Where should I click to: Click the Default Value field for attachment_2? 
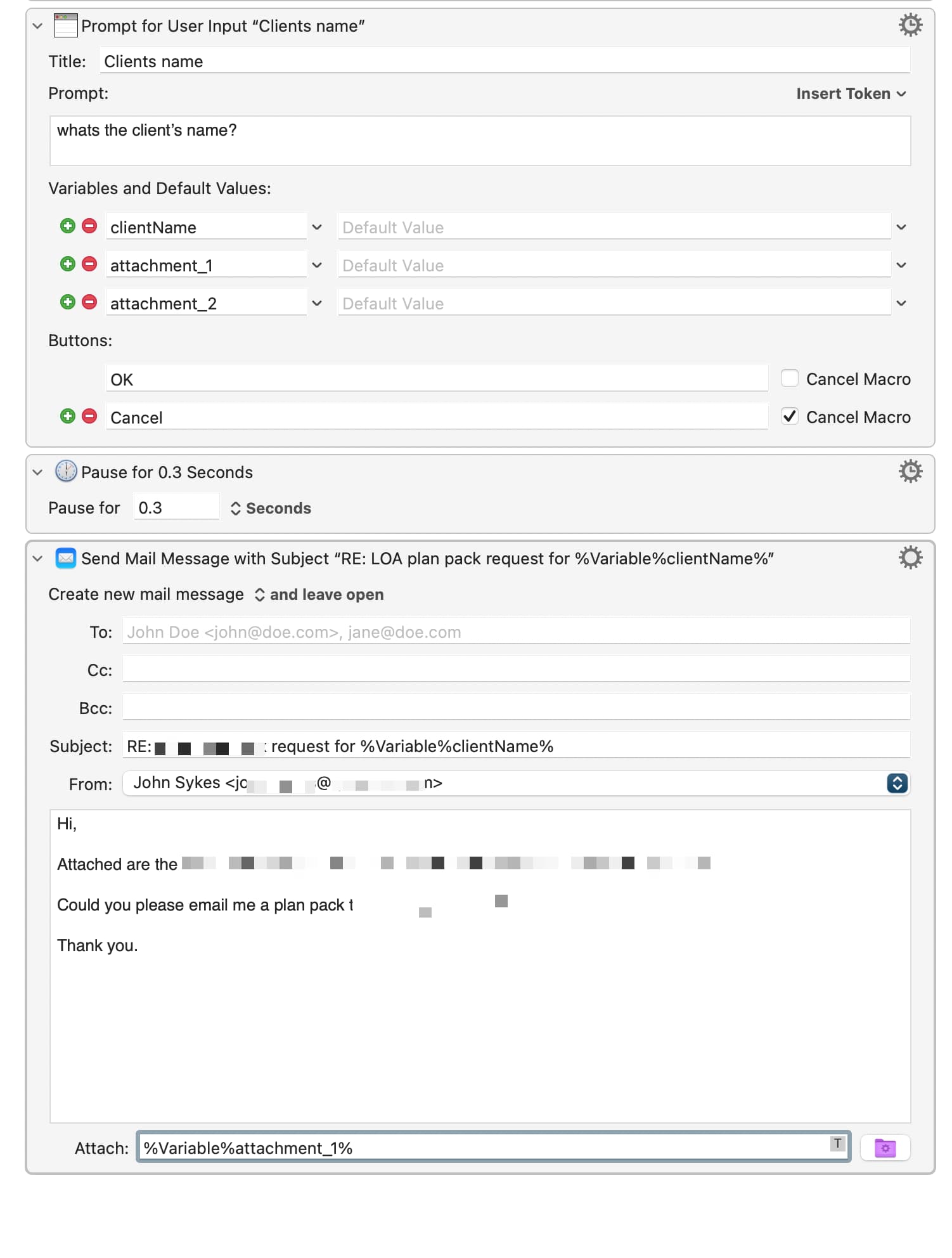pos(614,303)
